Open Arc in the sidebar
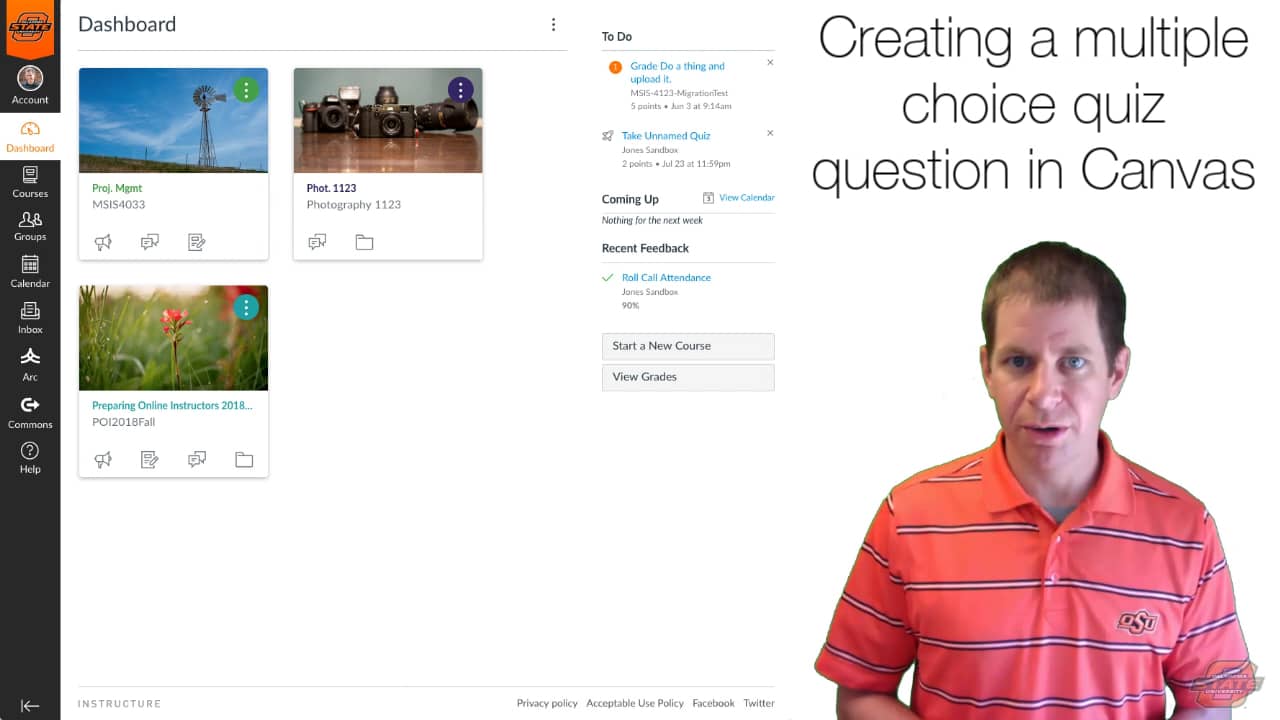The image size is (1280, 720). pos(30,365)
